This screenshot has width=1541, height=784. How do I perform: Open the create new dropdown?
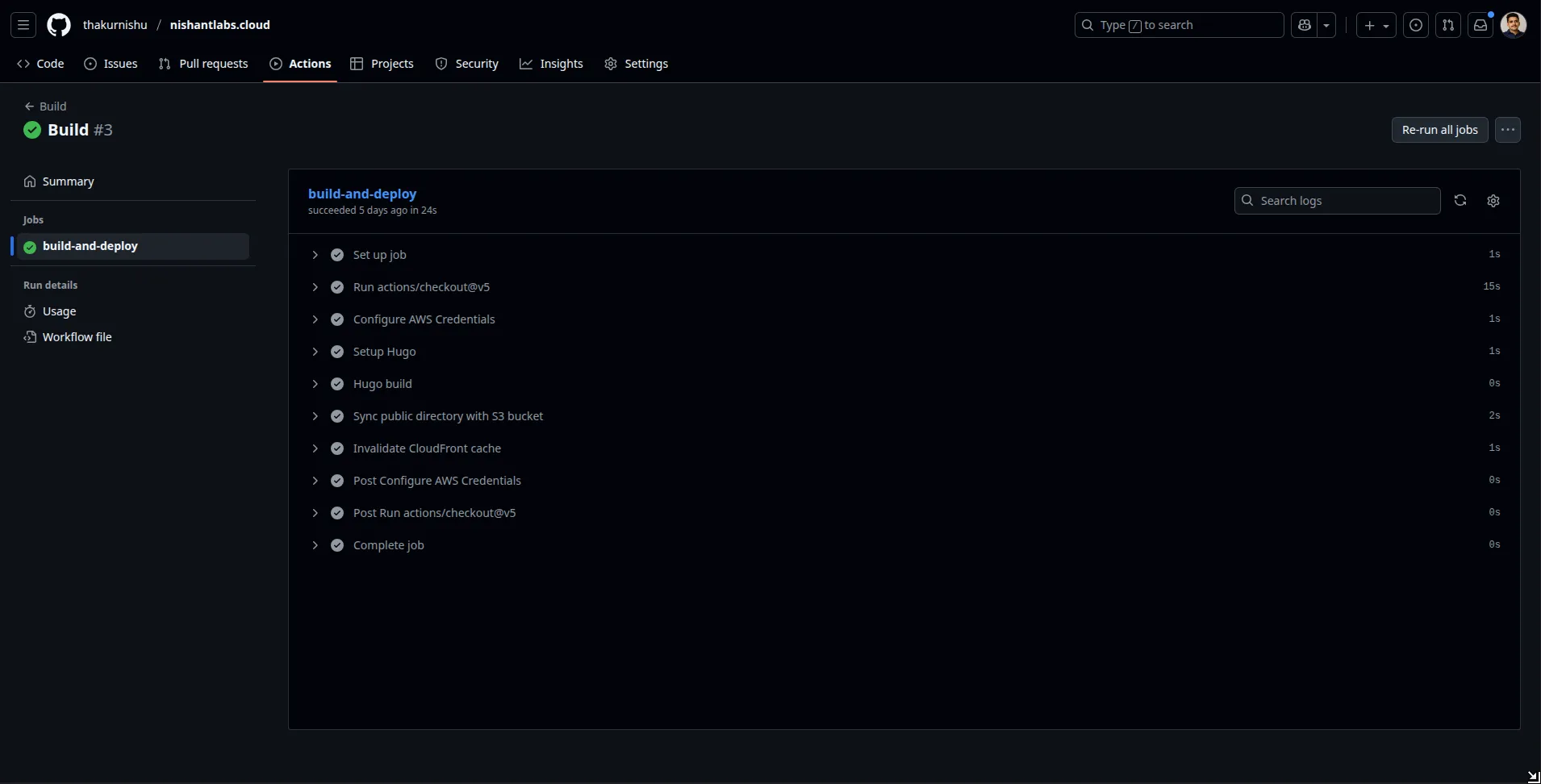(x=1376, y=25)
